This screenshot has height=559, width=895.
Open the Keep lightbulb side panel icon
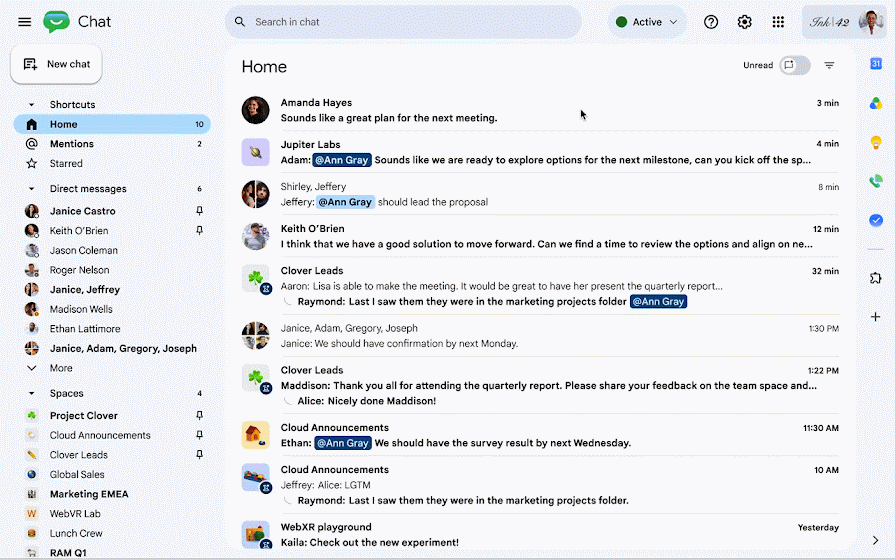[x=876, y=142]
